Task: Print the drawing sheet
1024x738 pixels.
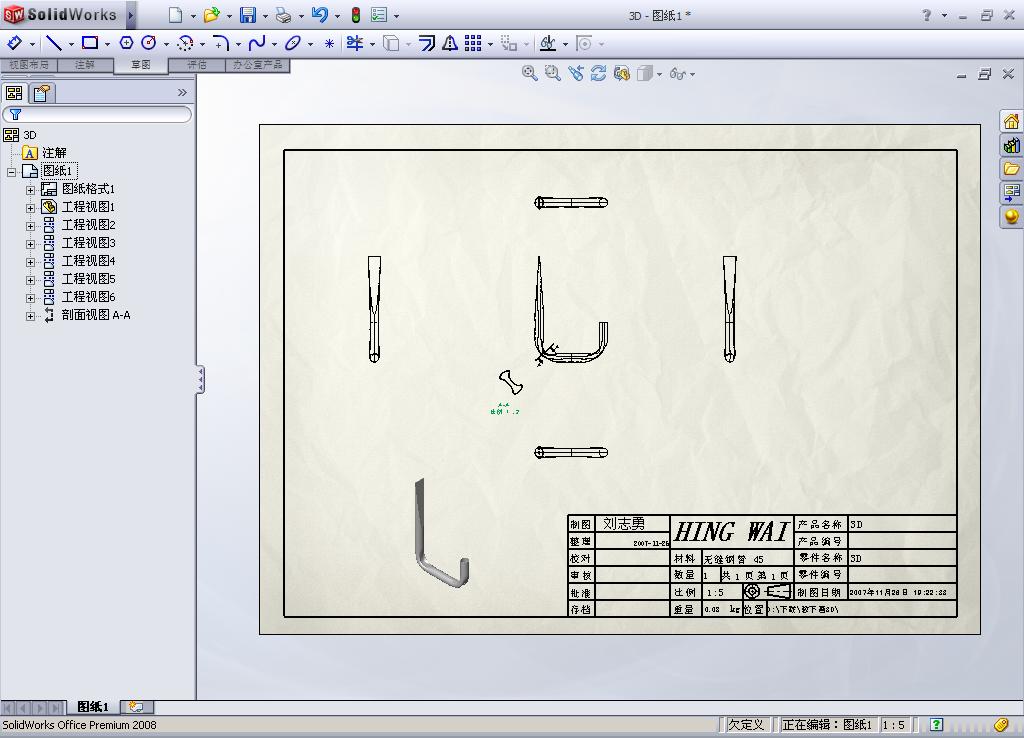Action: [x=283, y=15]
